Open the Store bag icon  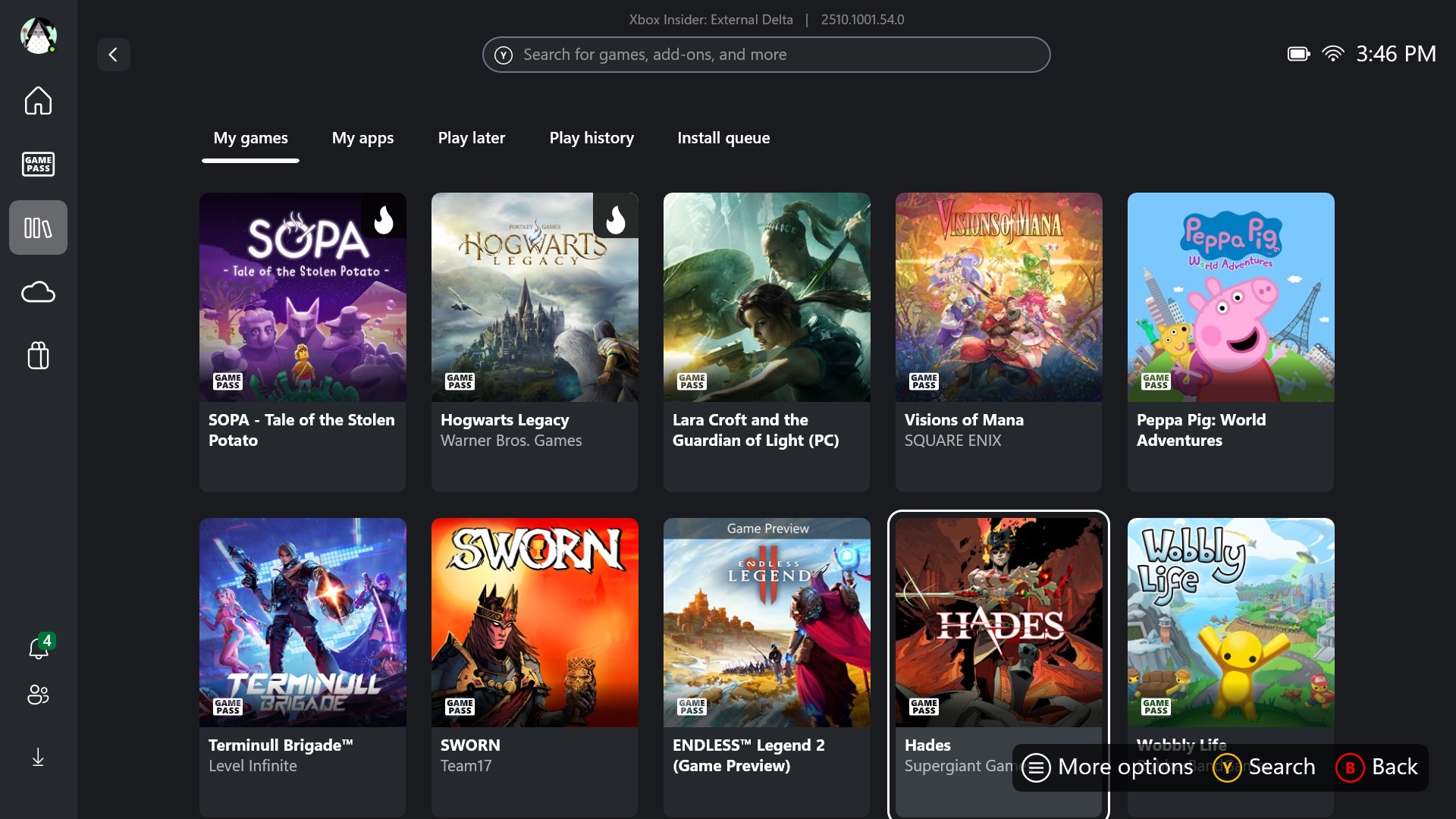38,355
